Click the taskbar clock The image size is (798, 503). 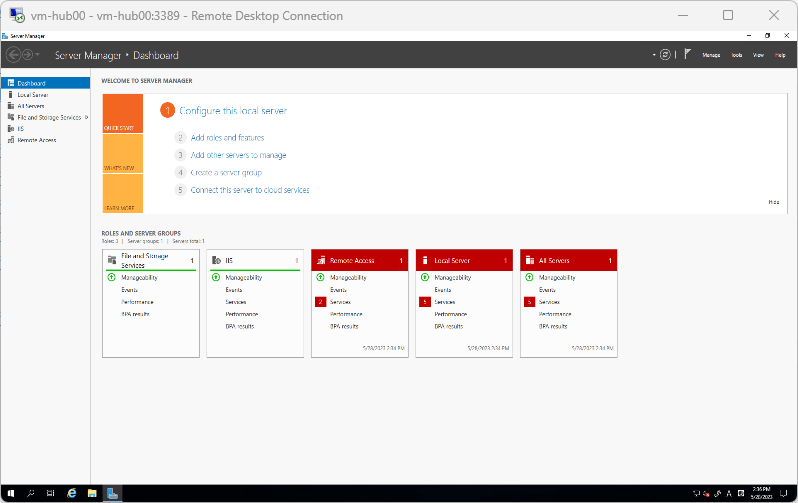761,493
